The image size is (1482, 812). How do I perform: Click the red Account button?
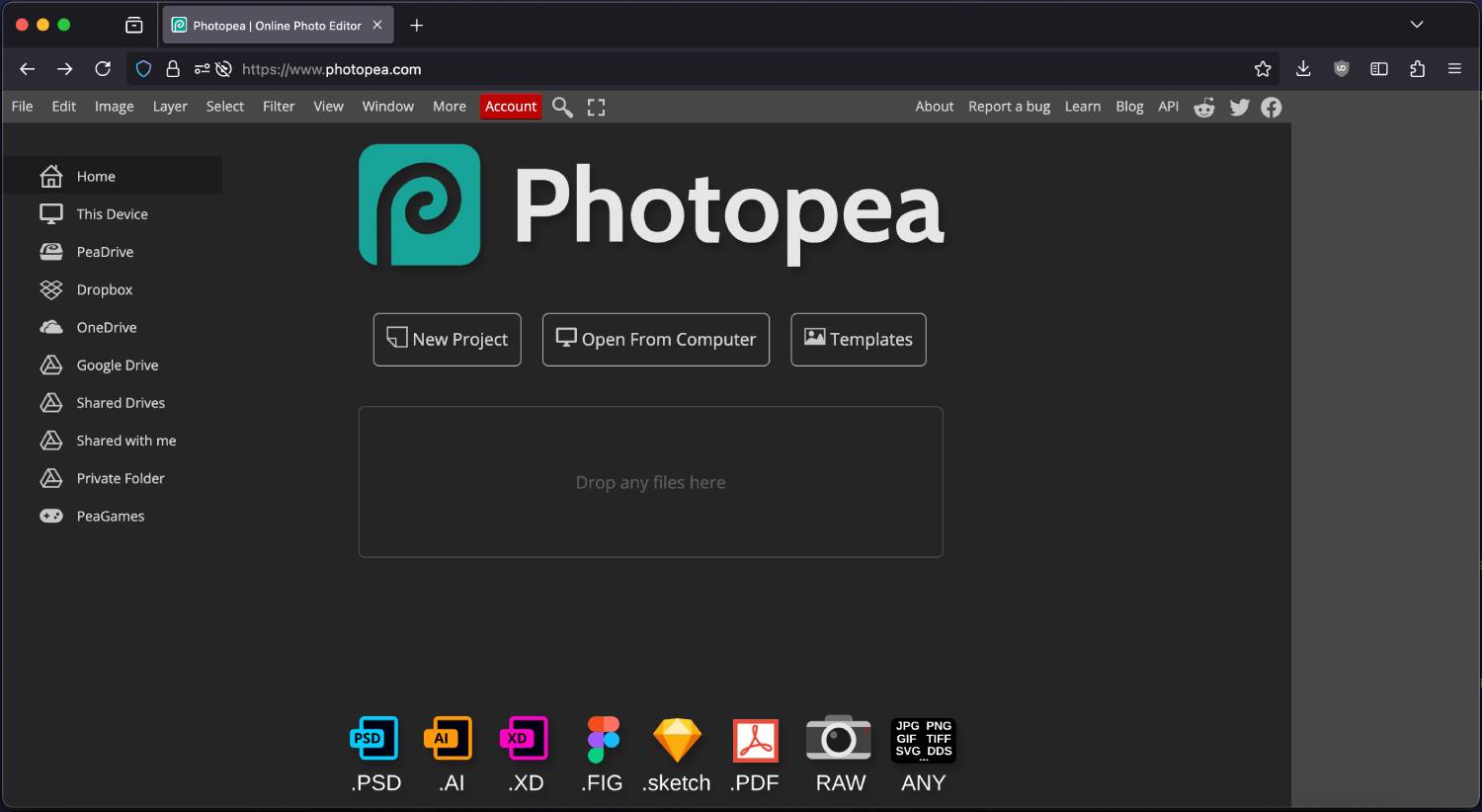[511, 107]
